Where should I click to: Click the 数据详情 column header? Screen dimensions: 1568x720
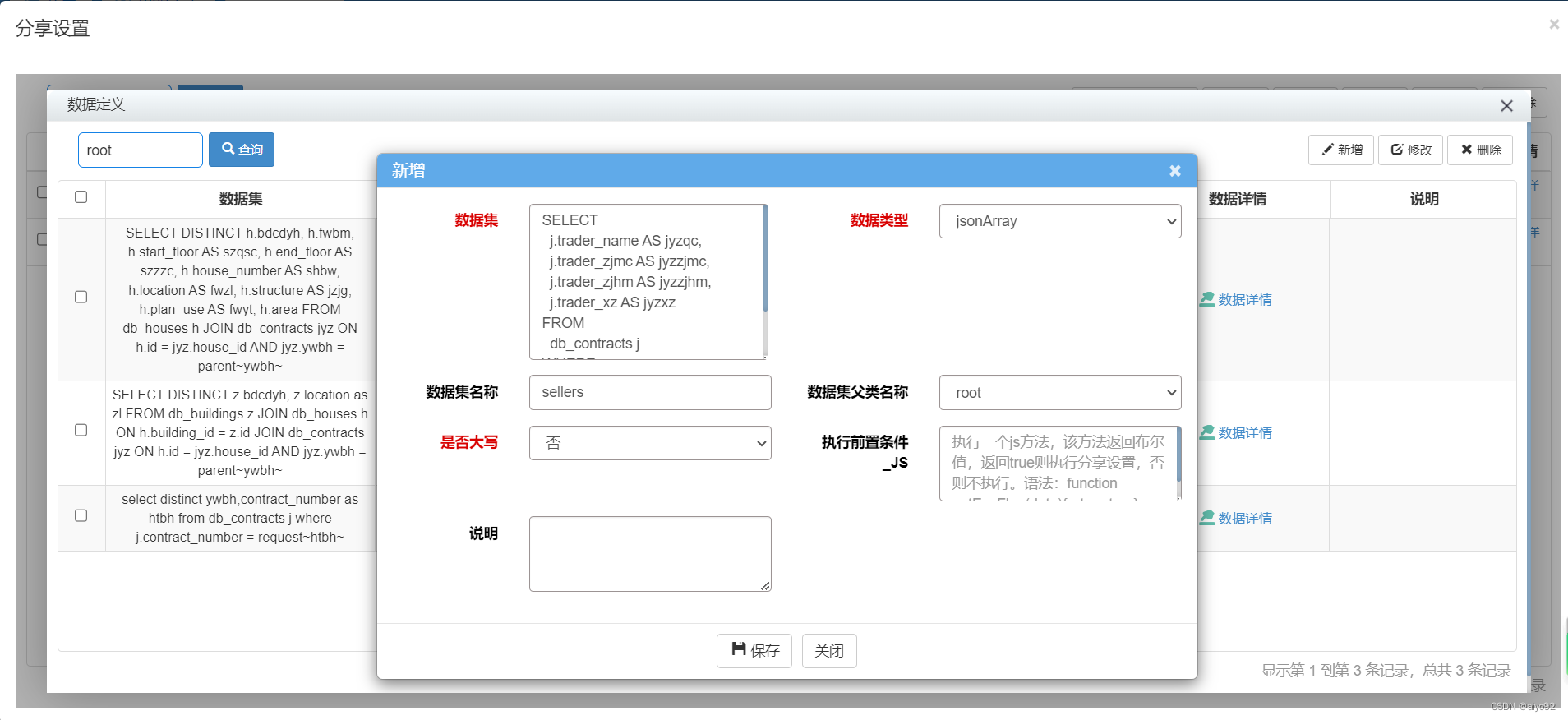1237,199
